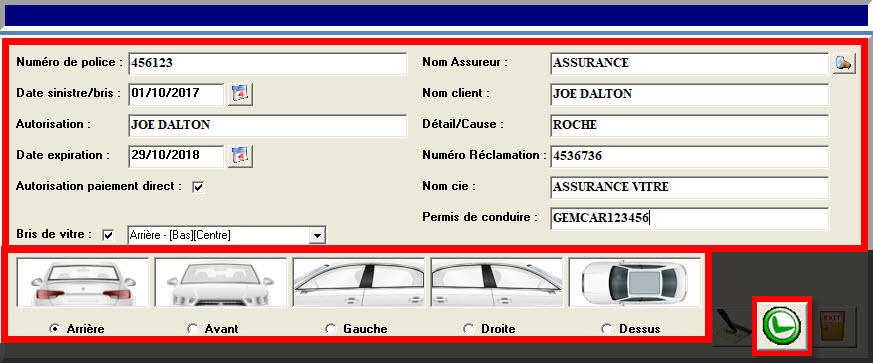873x363 pixels.
Task: Select the Gauche radio button
Action: pos(331,329)
